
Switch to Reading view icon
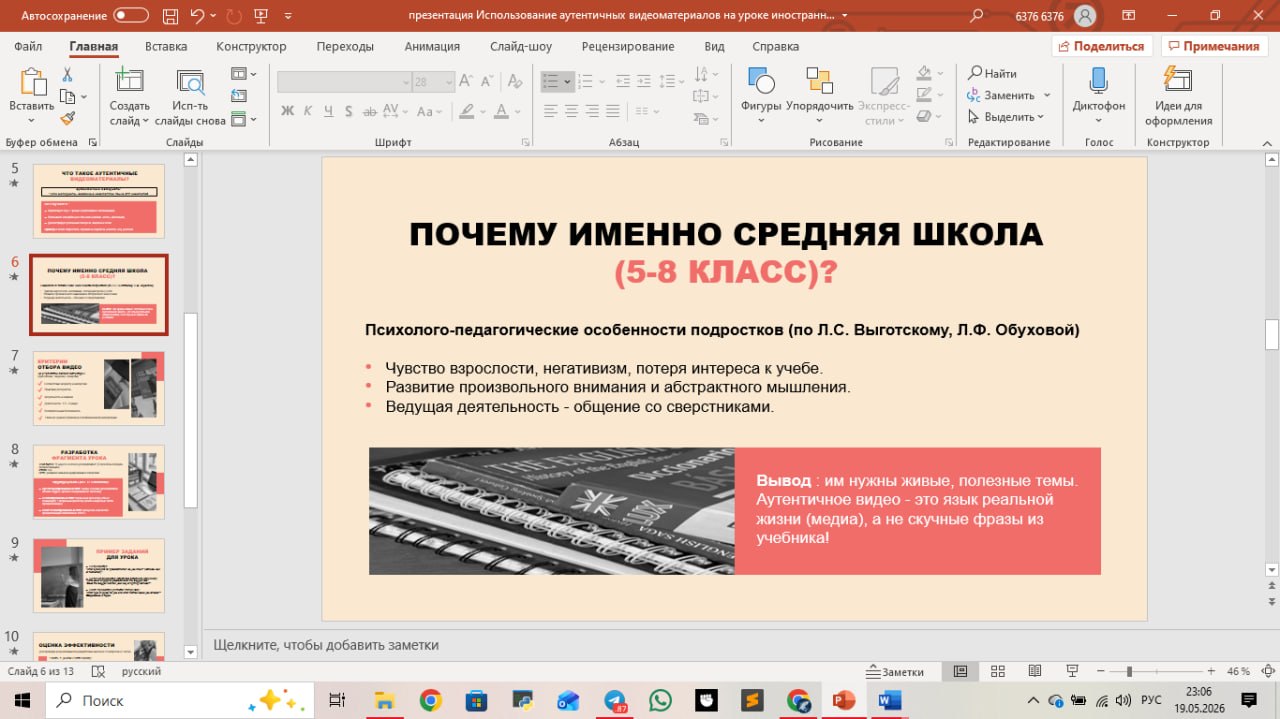coord(1035,671)
